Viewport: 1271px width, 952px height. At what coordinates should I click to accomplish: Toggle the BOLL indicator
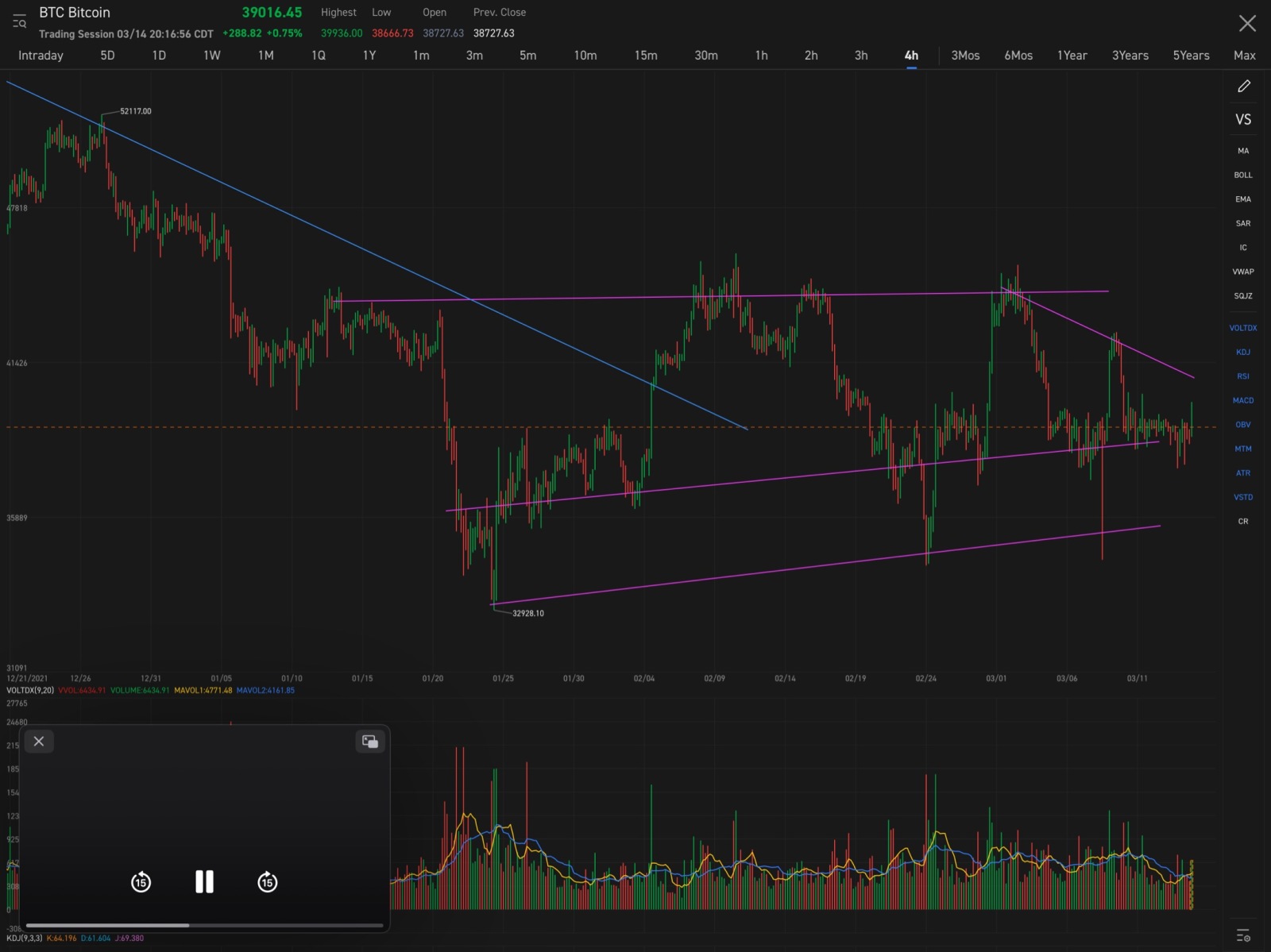pyautogui.click(x=1243, y=175)
